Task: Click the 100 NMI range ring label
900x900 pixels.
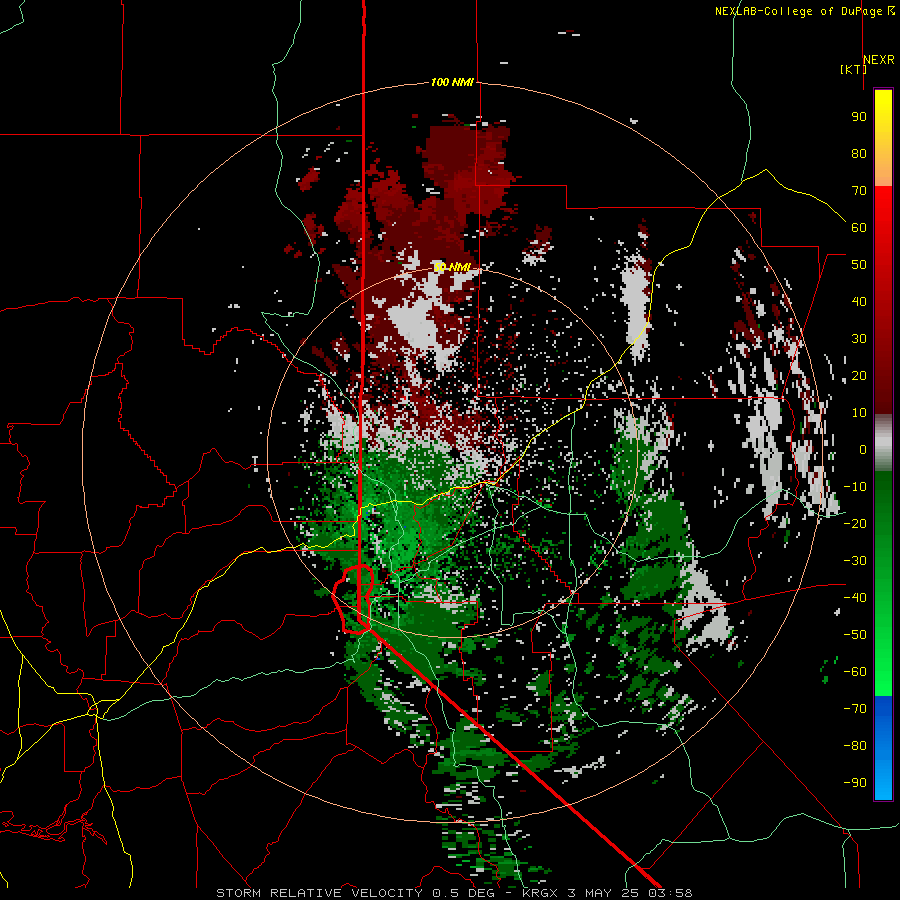Action: click(452, 82)
